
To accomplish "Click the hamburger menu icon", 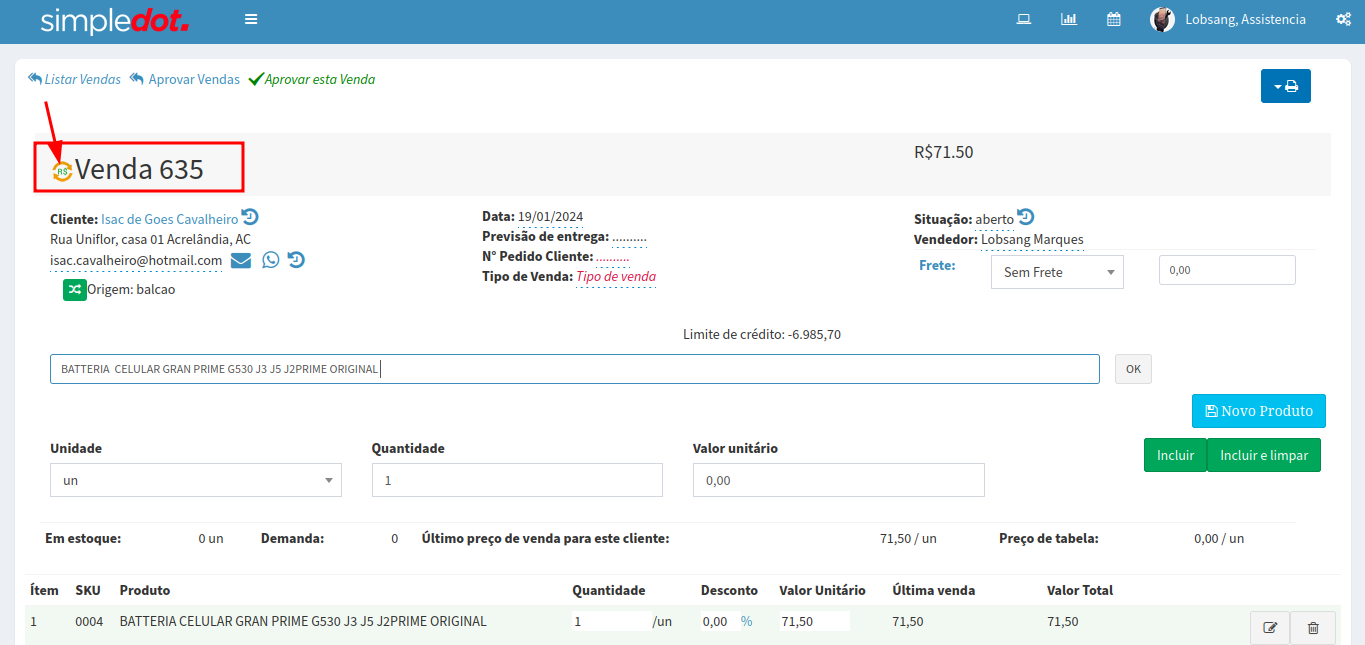I will [251, 19].
